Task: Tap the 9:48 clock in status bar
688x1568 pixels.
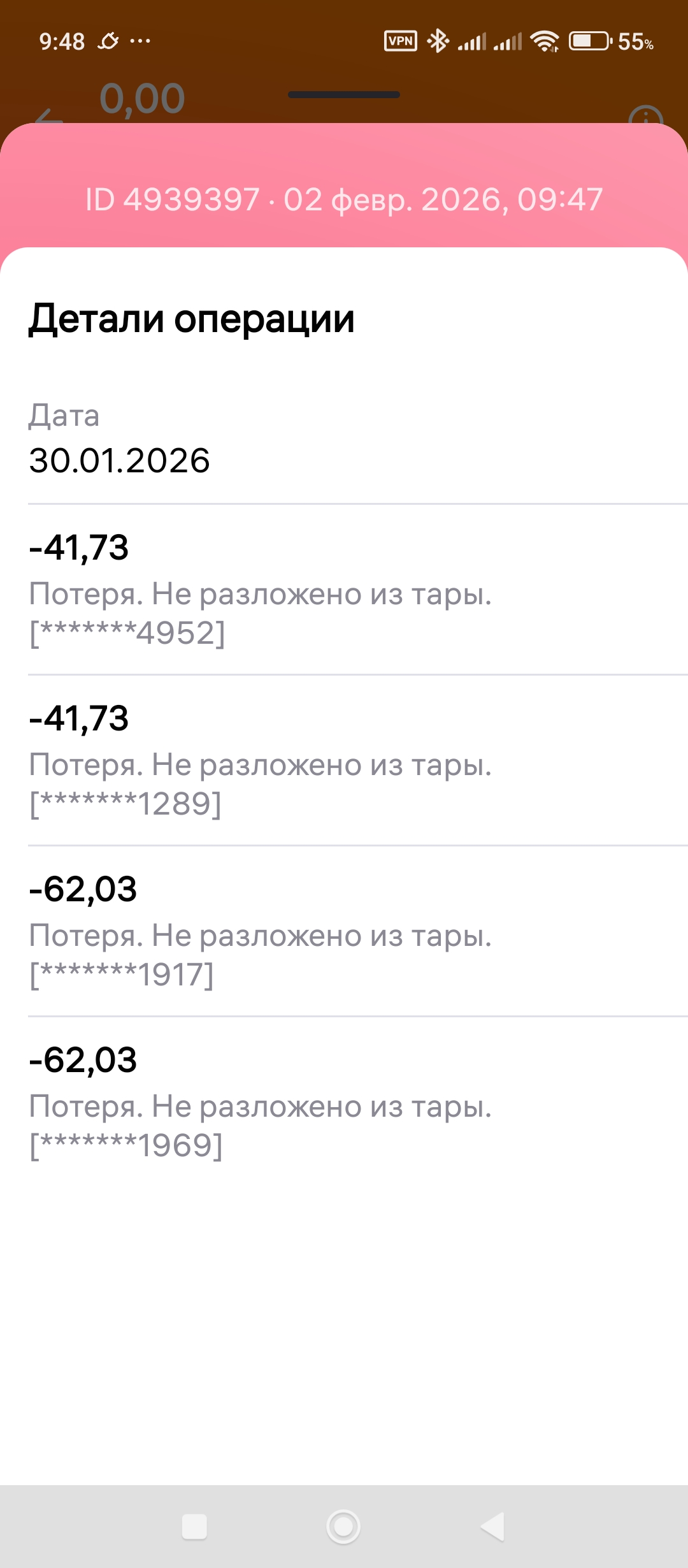Action: pyautogui.click(x=62, y=41)
